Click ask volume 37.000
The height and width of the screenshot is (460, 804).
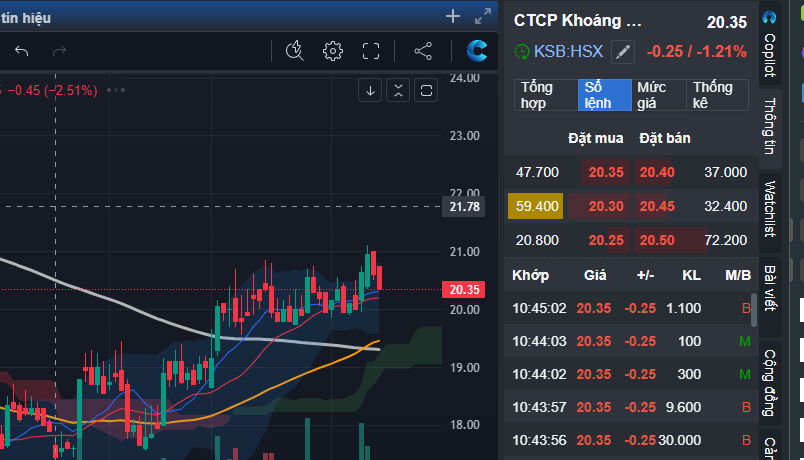[x=725, y=172]
